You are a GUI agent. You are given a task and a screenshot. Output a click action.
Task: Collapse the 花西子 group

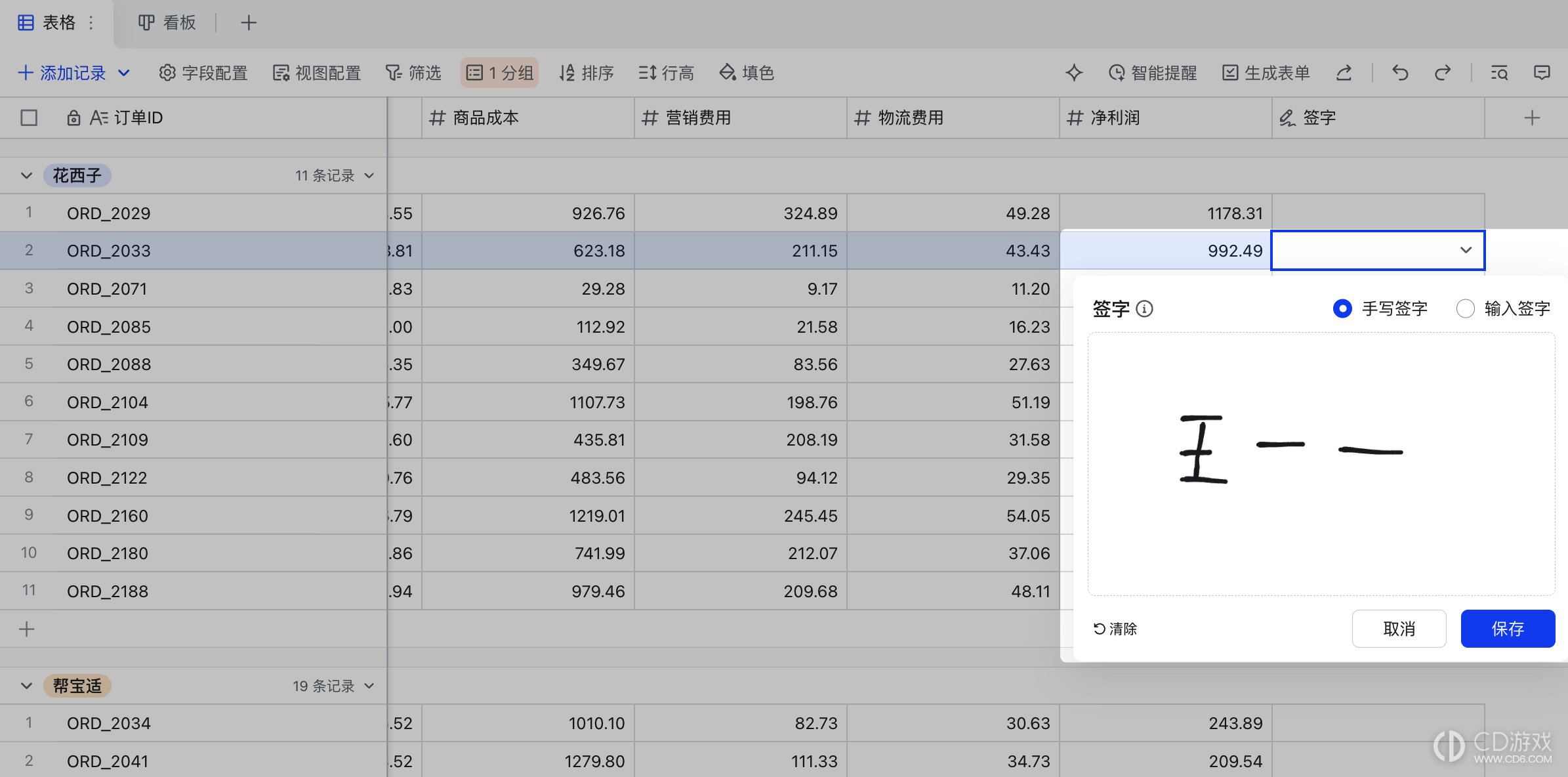point(26,176)
